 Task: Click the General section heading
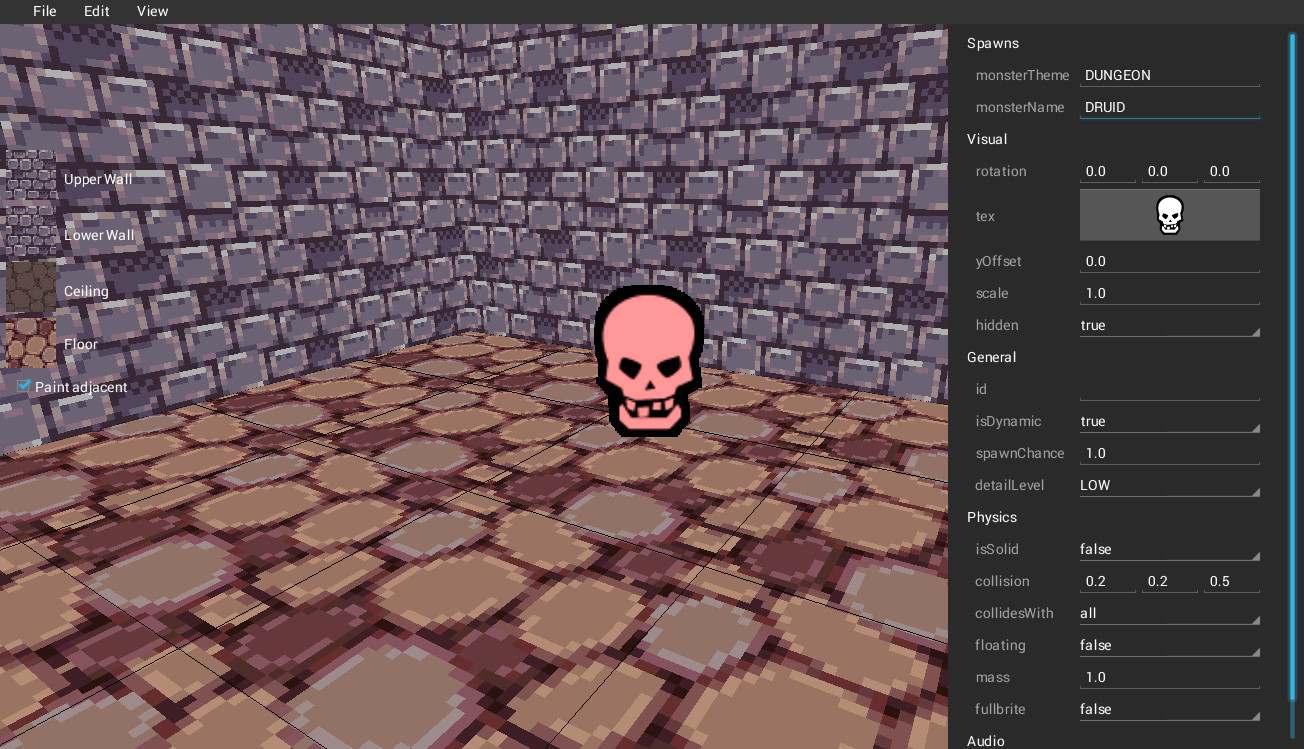[991, 357]
